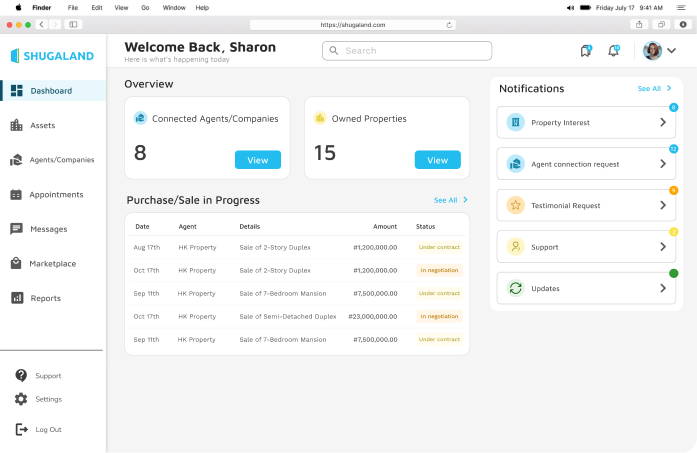Click the Log Out icon

click(21, 429)
